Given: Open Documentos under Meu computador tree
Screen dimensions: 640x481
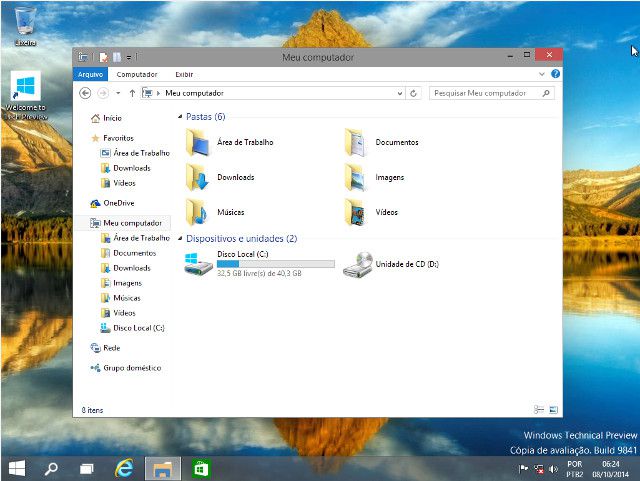Looking at the screenshot, I should point(129,253).
